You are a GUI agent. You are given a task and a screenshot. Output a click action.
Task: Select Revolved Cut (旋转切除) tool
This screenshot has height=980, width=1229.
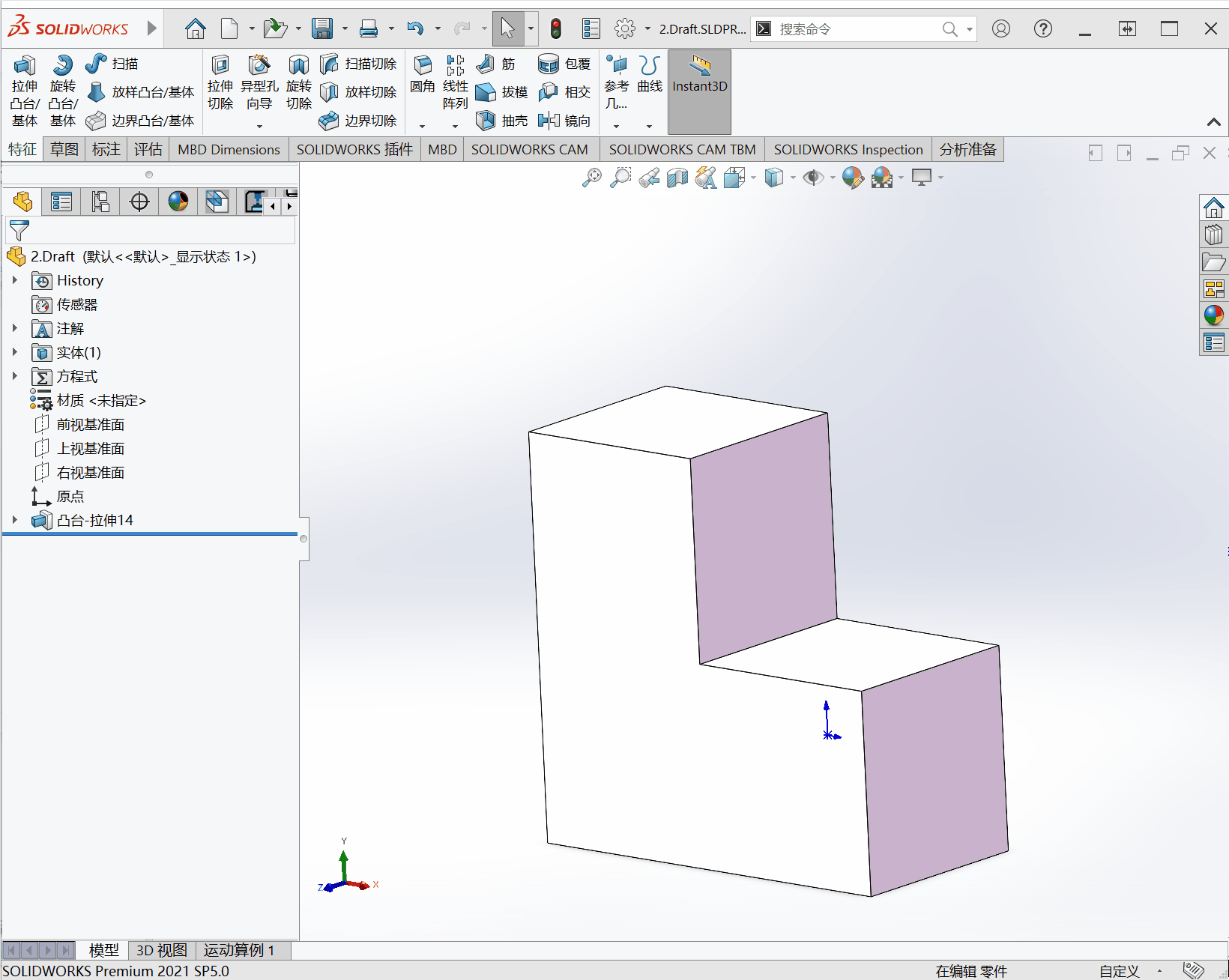coord(299,83)
